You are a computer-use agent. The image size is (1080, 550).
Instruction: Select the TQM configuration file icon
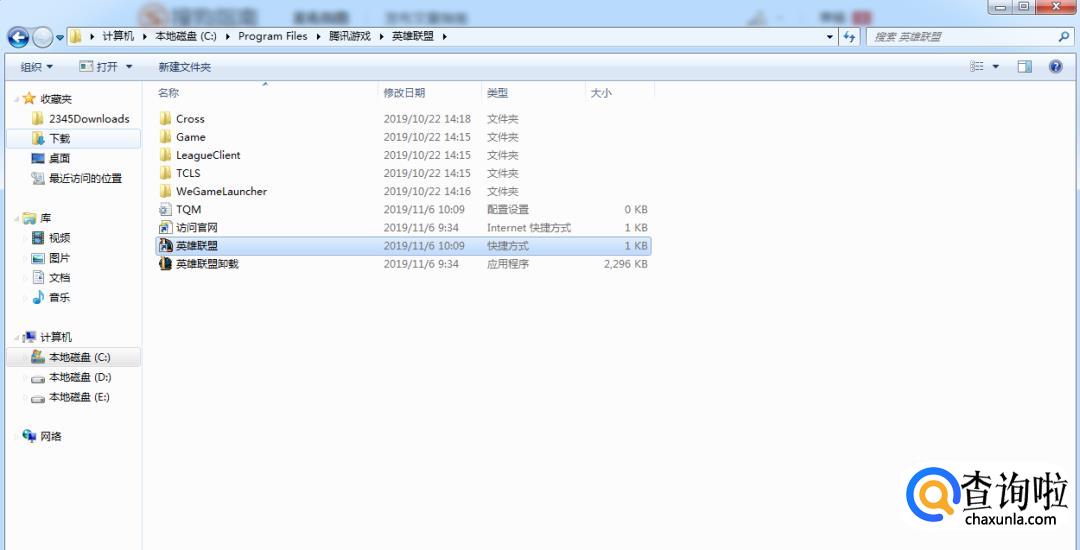point(165,209)
